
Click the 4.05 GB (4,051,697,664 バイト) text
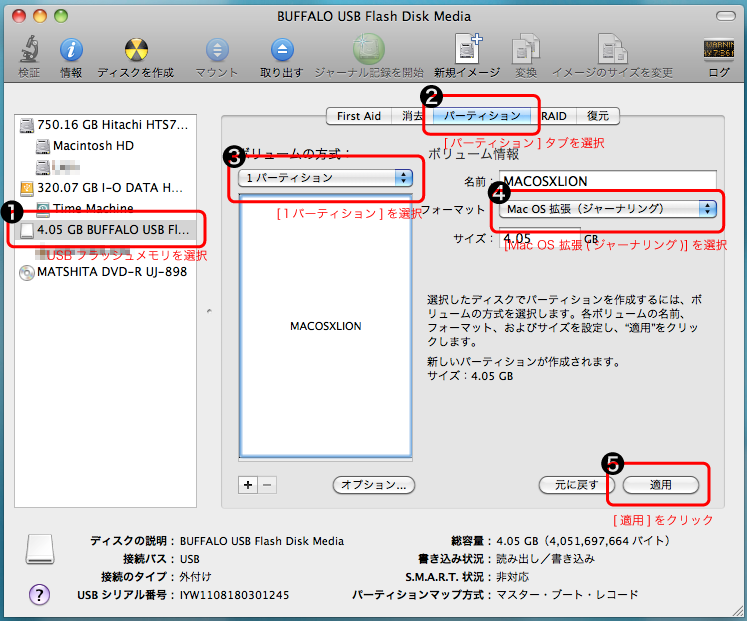click(x=584, y=541)
